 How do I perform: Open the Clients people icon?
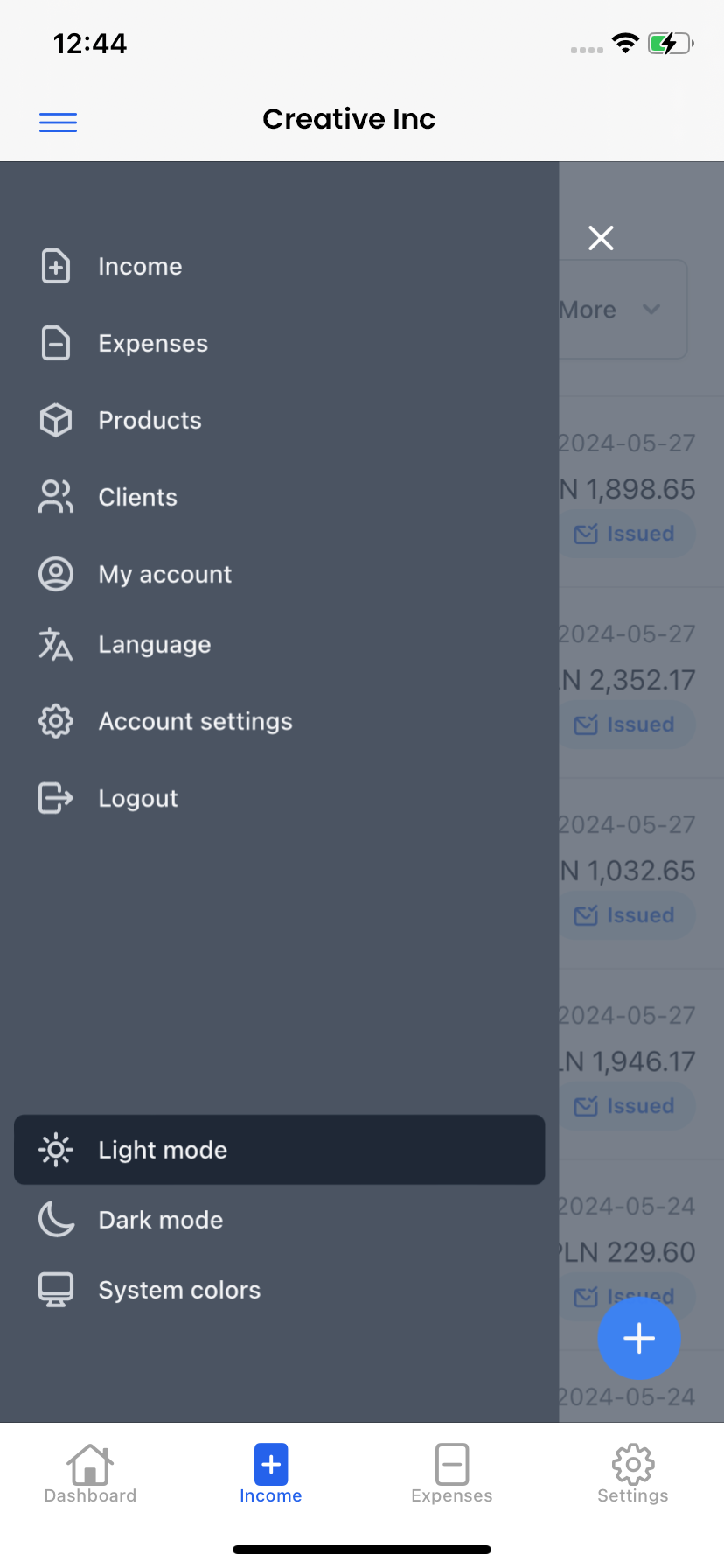(56, 497)
